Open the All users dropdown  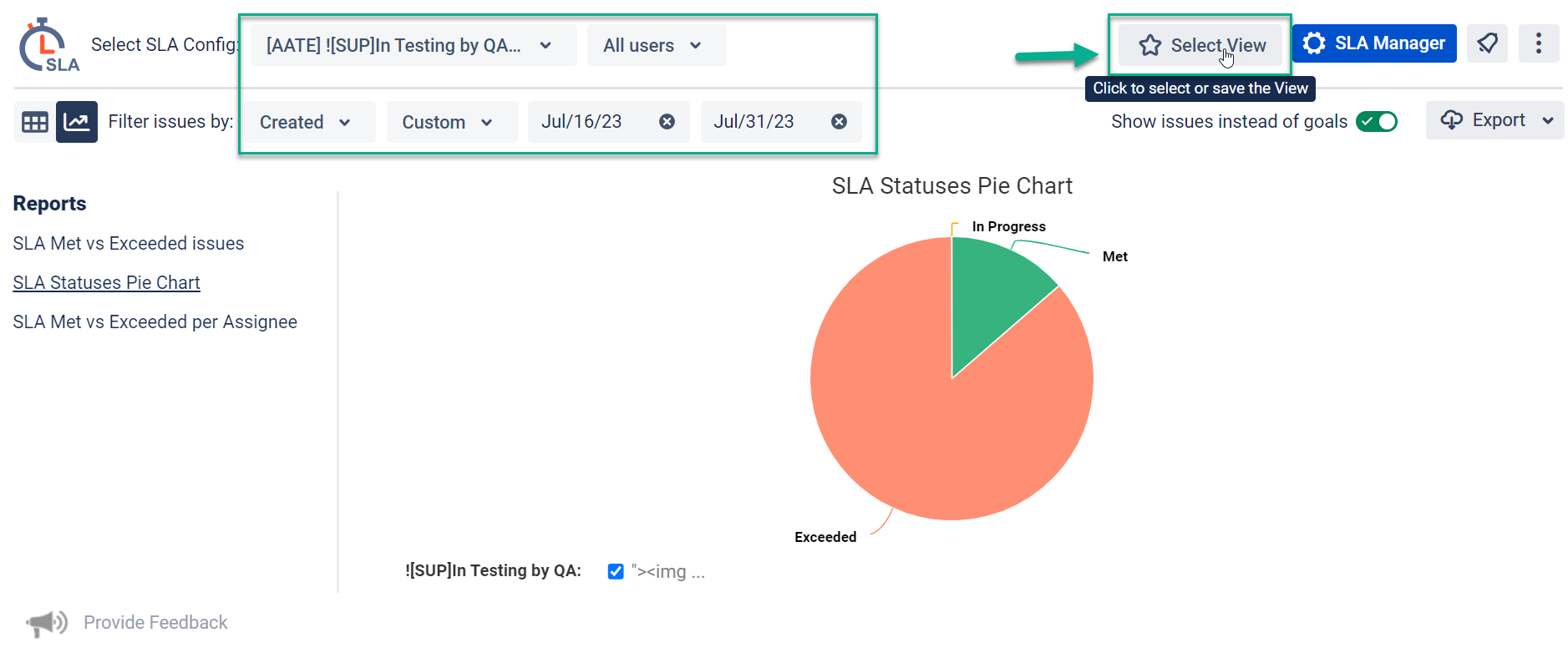click(656, 45)
